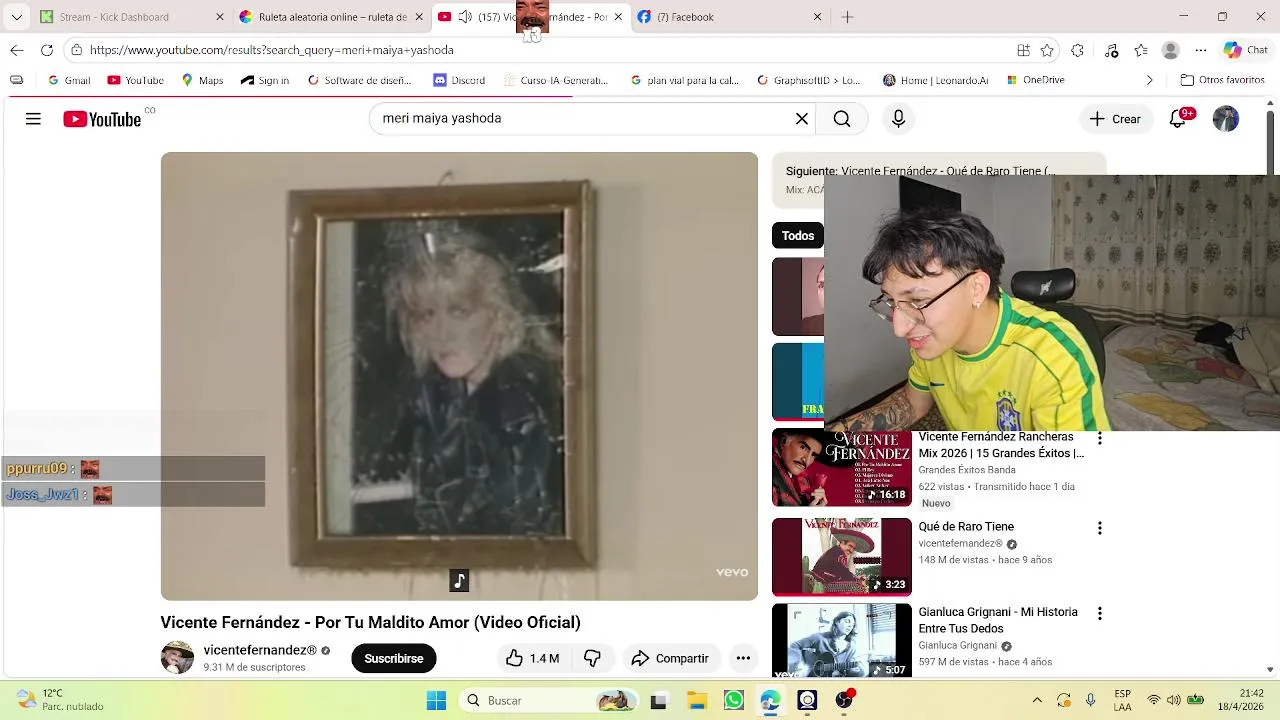
Task: Like the video with thumbs up
Action: (x=532, y=658)
